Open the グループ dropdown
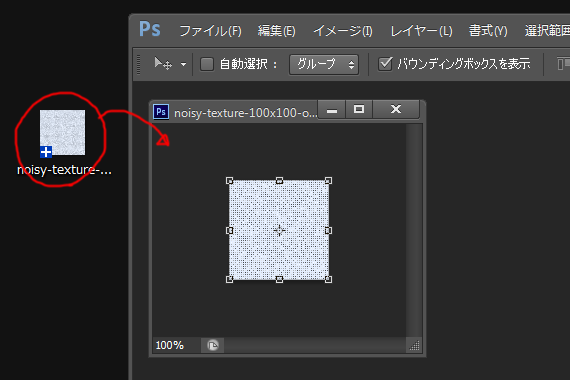 pyautogui.click(x=324, y=64)
